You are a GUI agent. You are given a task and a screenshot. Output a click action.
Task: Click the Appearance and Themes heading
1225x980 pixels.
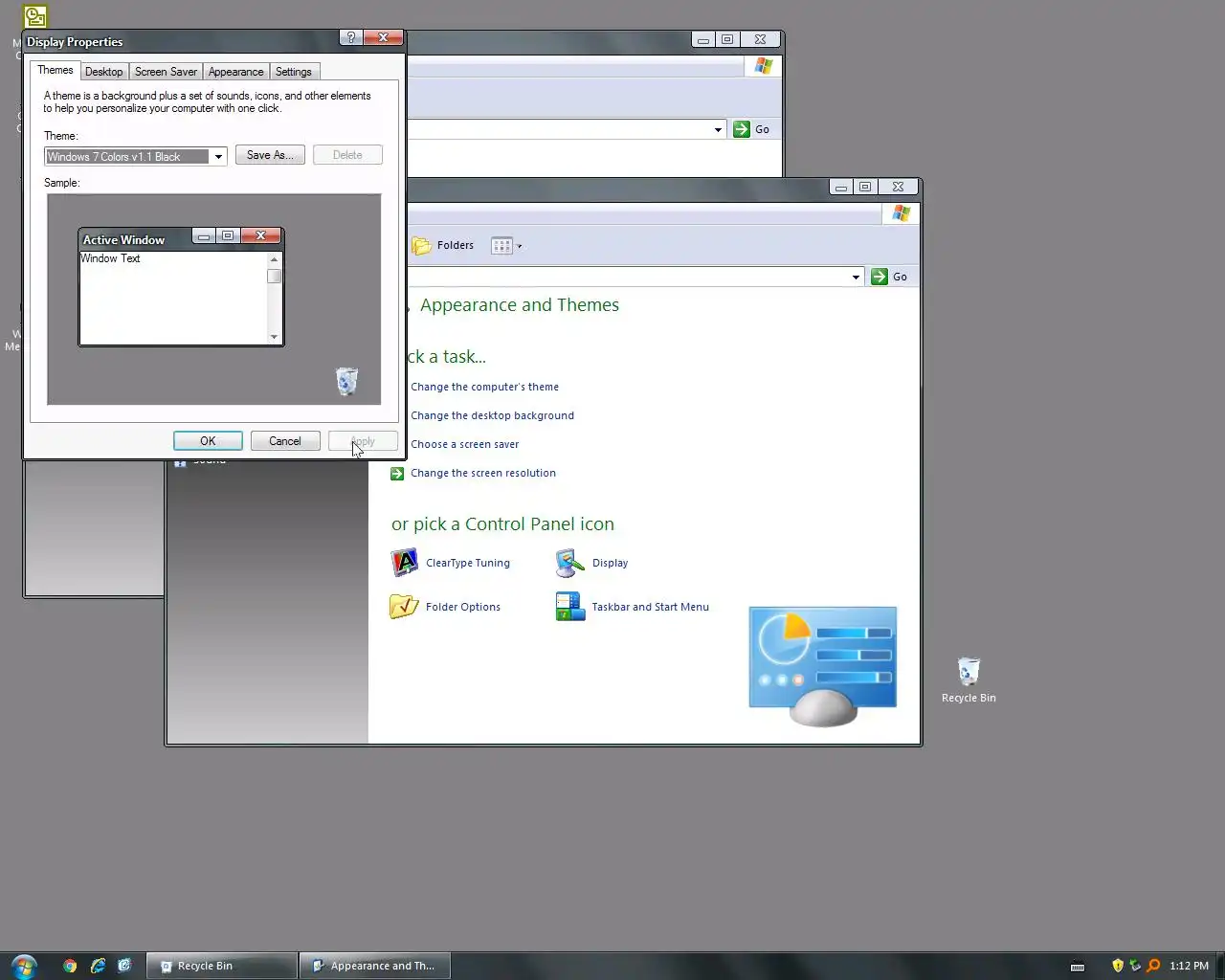[520, 305]
